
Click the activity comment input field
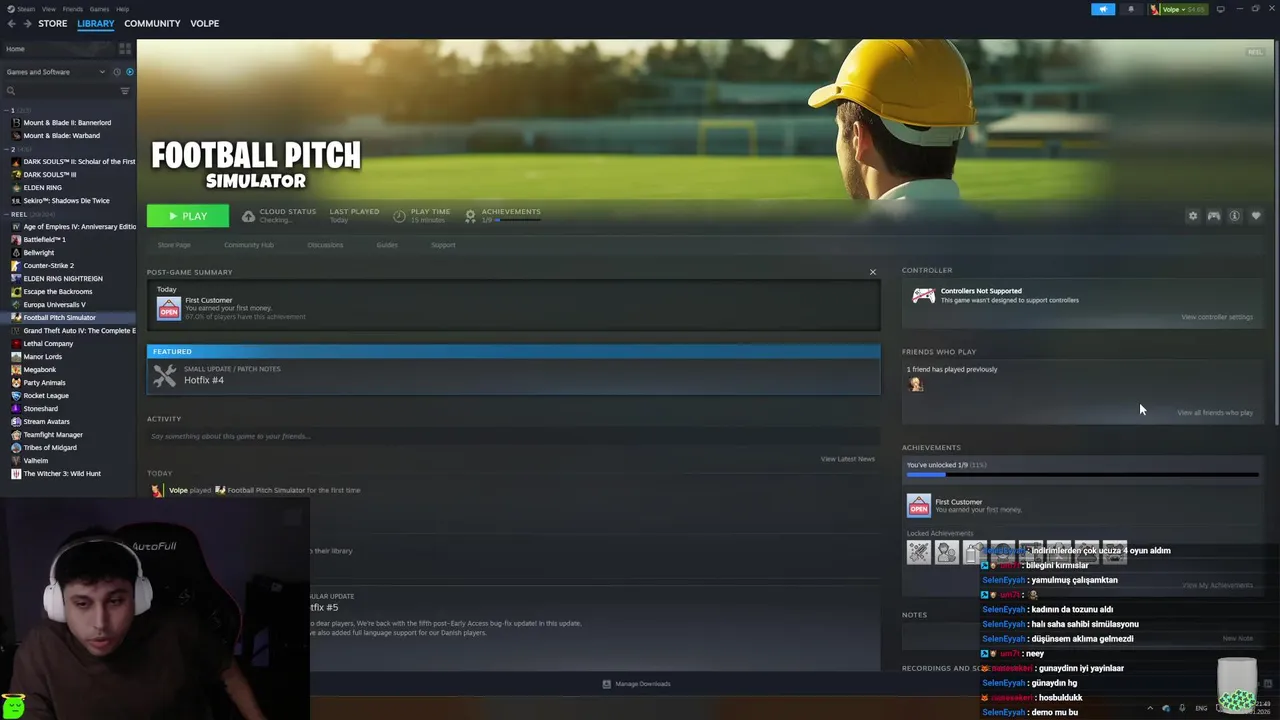[x=513, y=436]
